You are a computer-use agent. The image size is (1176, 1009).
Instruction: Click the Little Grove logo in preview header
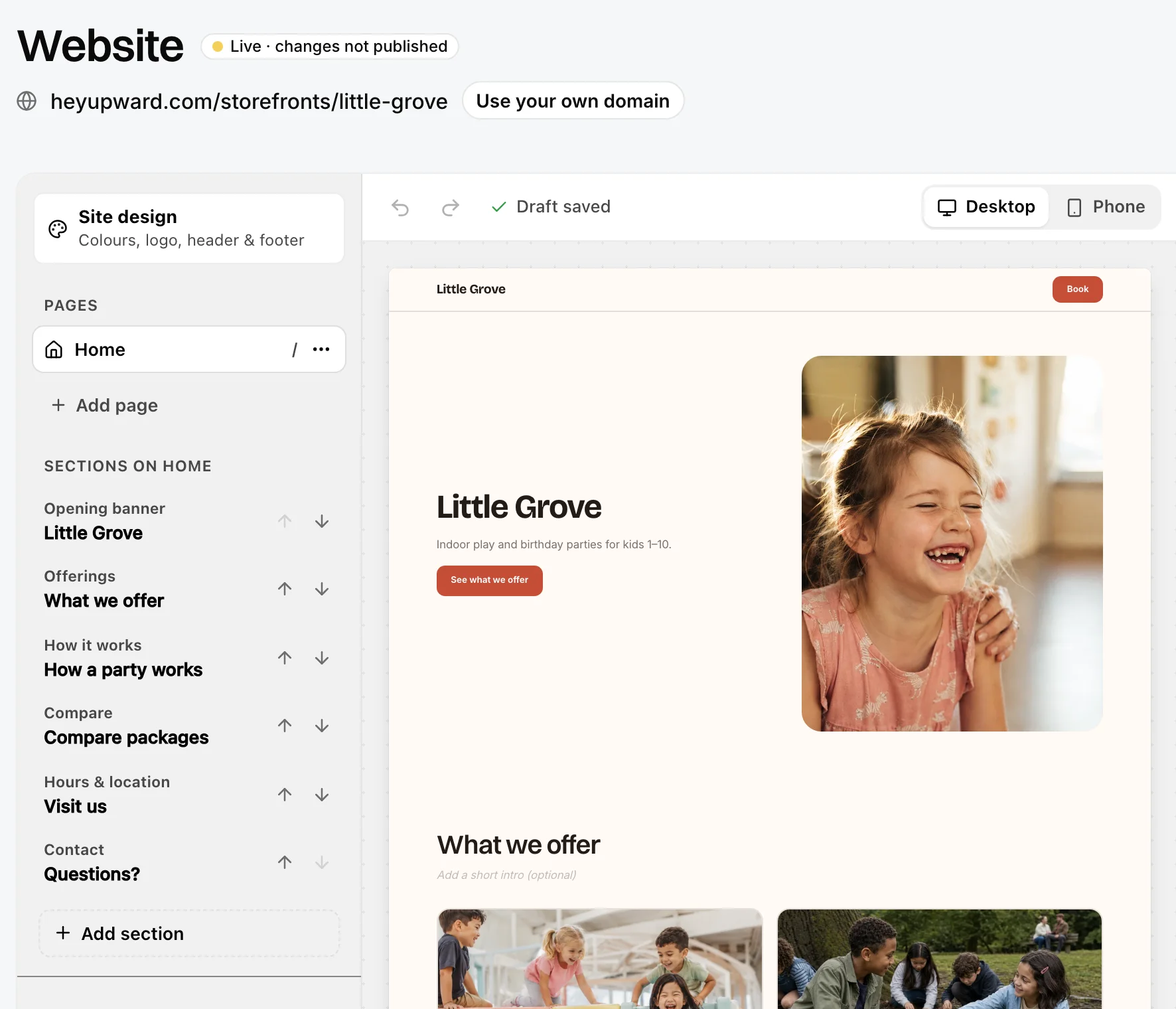(x=471, y=289)
